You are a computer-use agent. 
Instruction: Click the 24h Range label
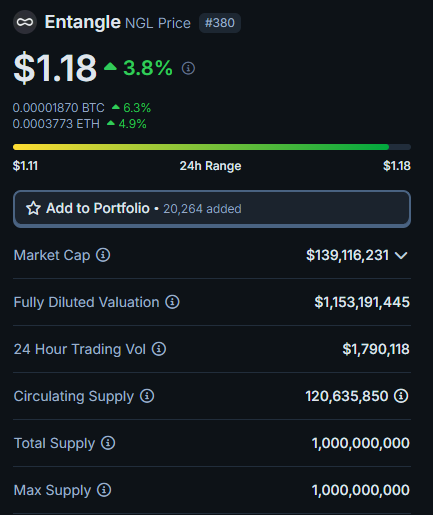(210, 166)
